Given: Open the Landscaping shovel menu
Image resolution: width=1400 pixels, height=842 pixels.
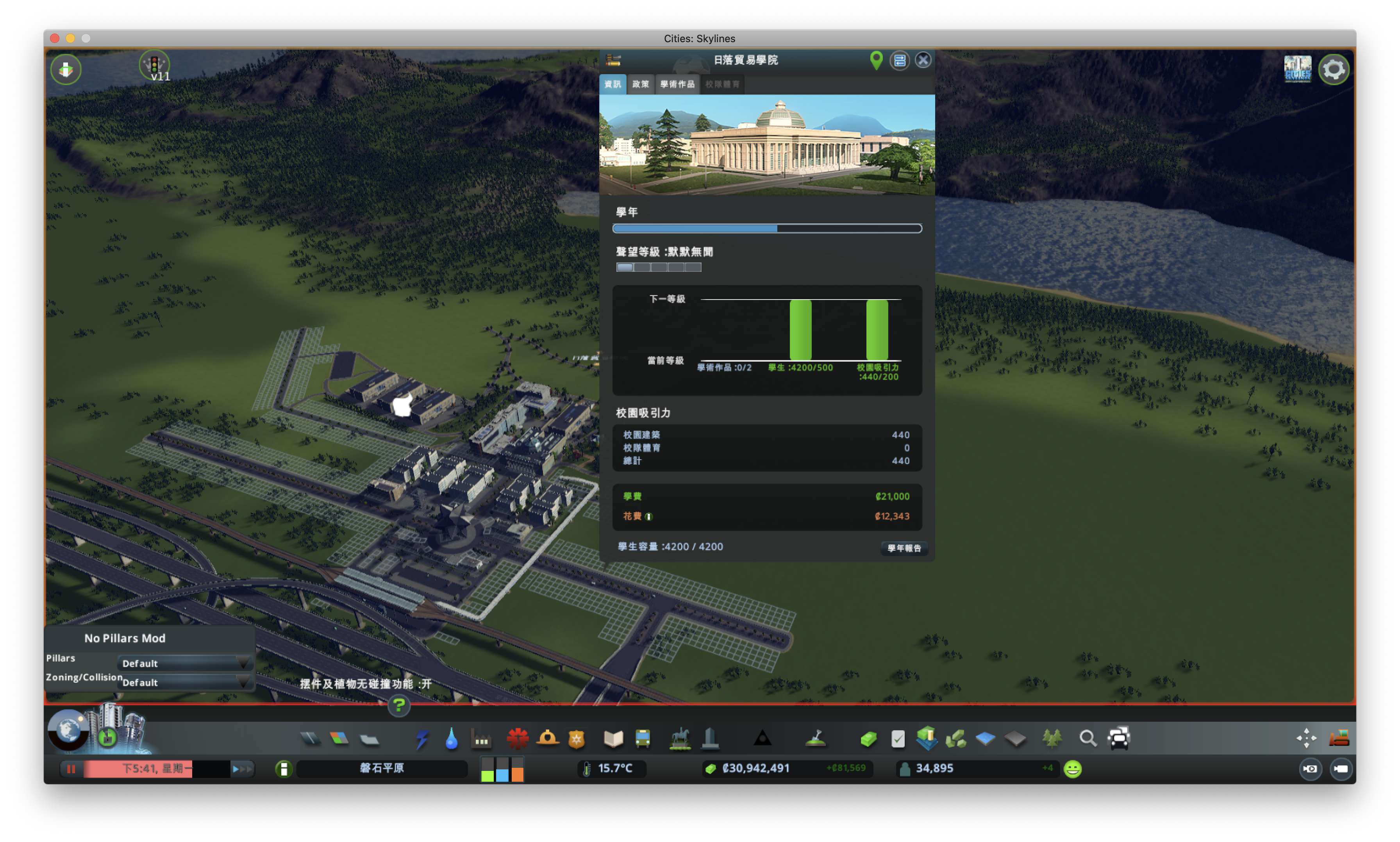Looking at the screenshot, I should [816, 738].
